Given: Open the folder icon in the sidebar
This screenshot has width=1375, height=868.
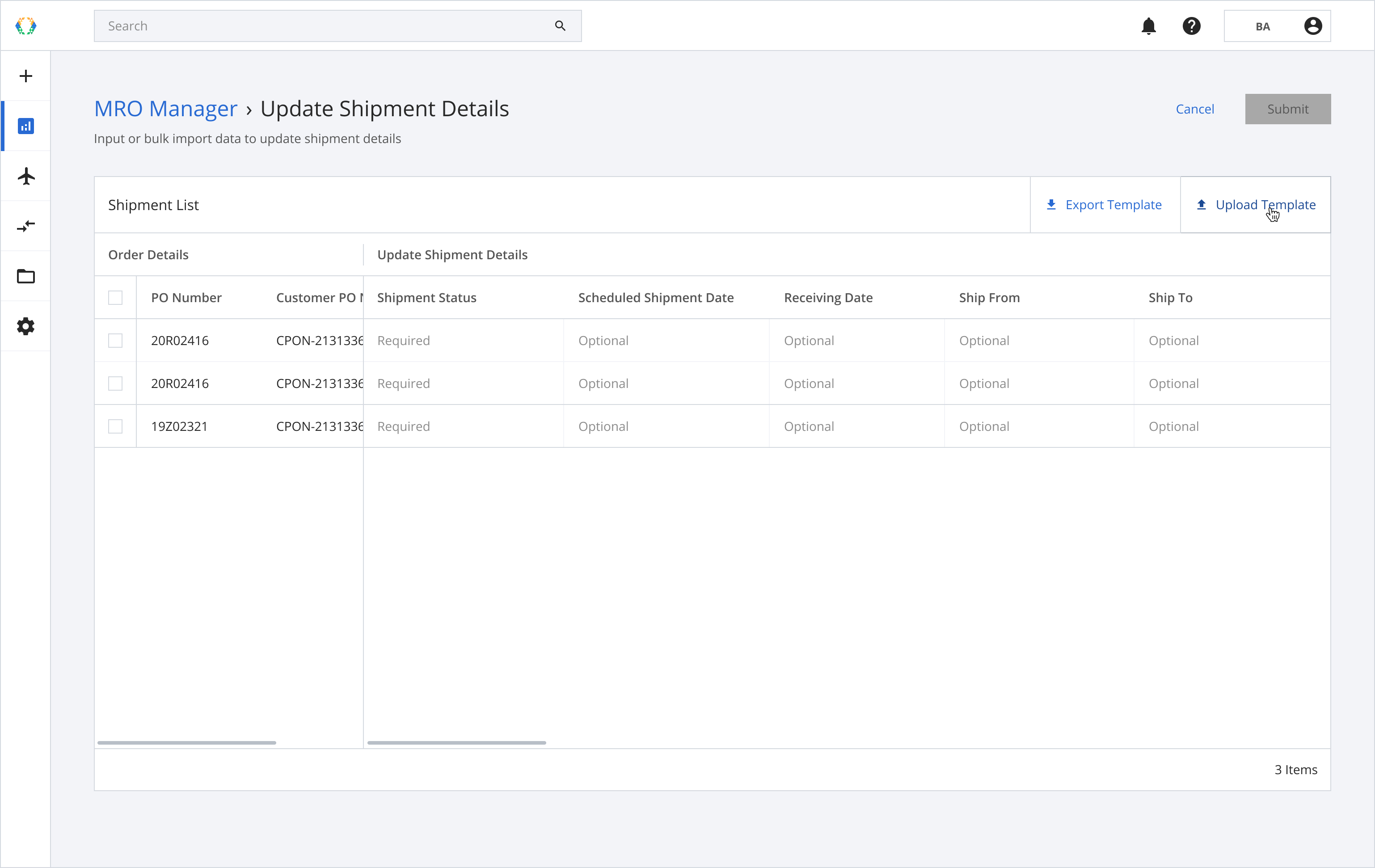Looking at the screenshot, I should [25, 276].
